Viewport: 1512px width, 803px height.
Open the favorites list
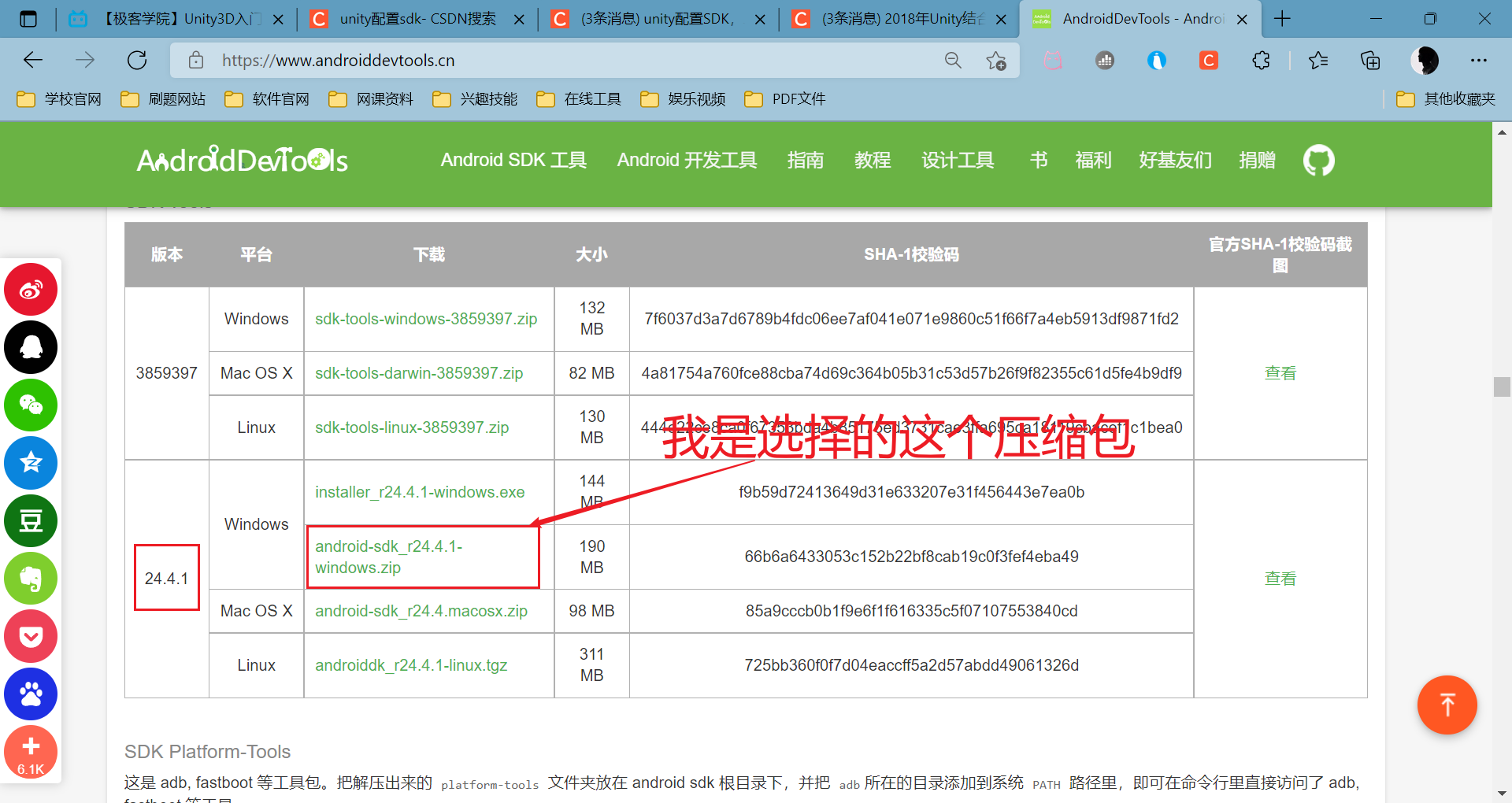pos(1318,61)
